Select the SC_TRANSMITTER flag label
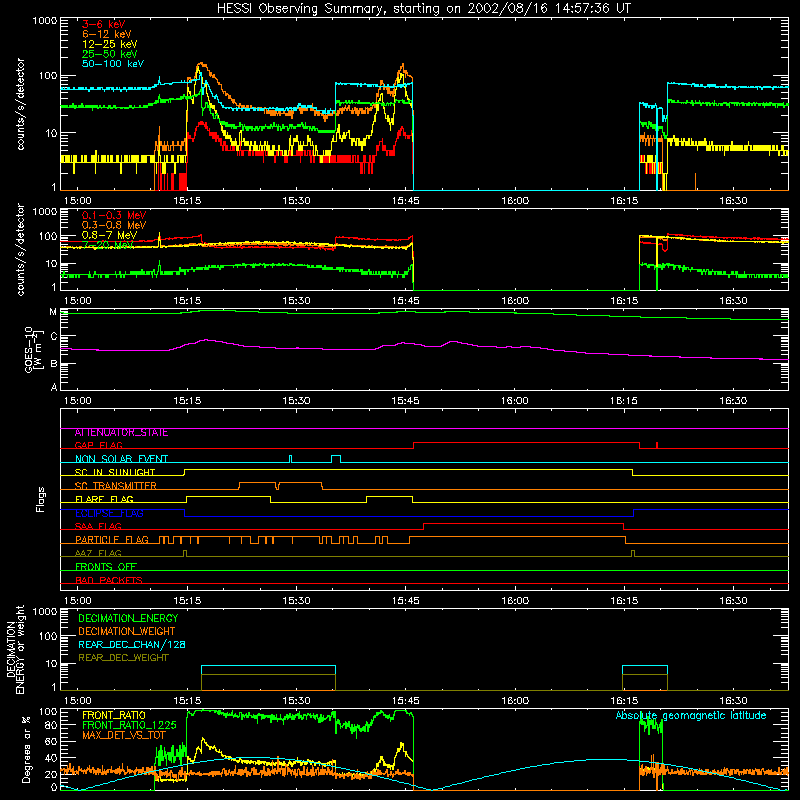Screen dimensions: 800x800 point(115,486)
